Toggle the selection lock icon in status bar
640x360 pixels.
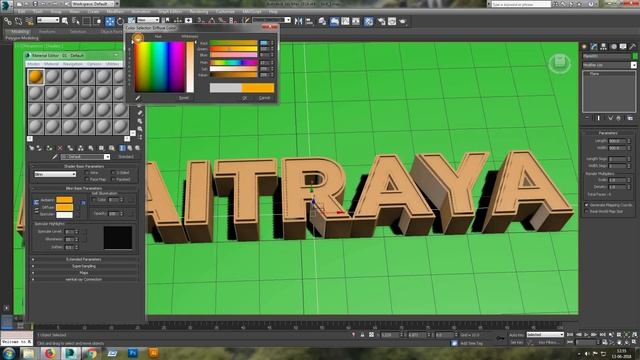pyautogui.click(x=362, y=335)
